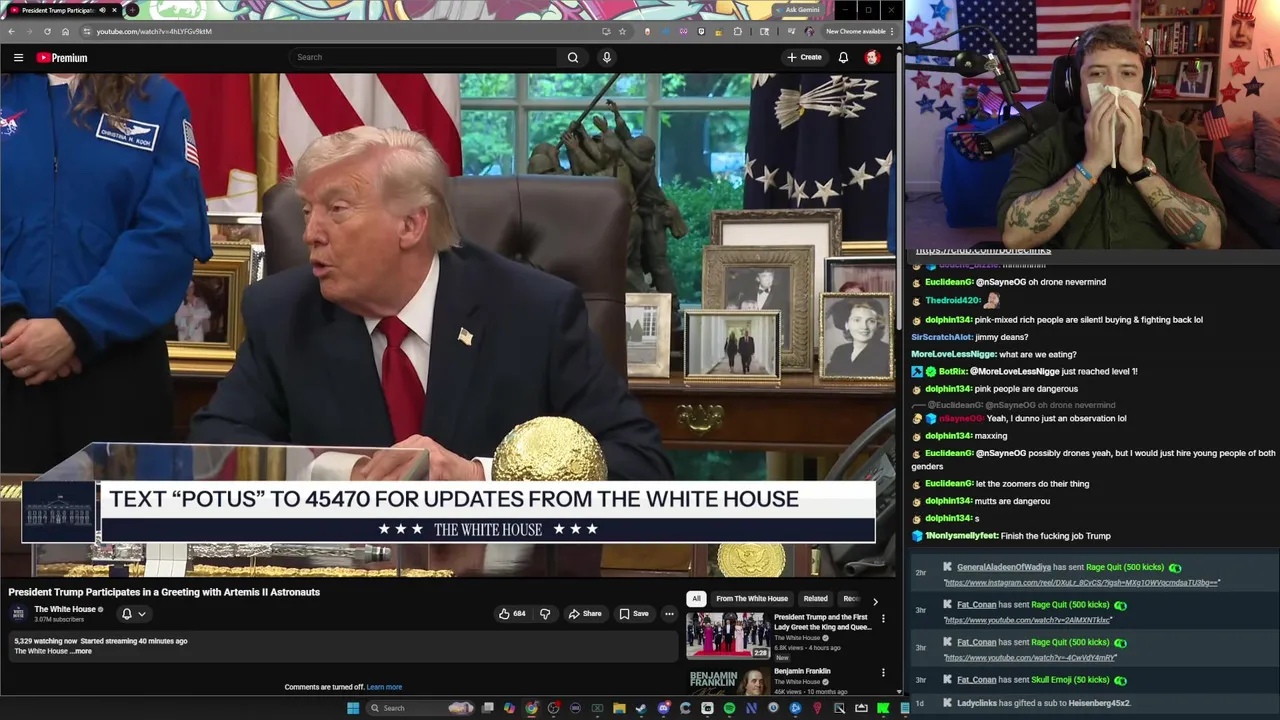The height and width of the screenshot is (720, 1280).
Task: Open Task View on the taskbar
Action: tap(487, 708)
